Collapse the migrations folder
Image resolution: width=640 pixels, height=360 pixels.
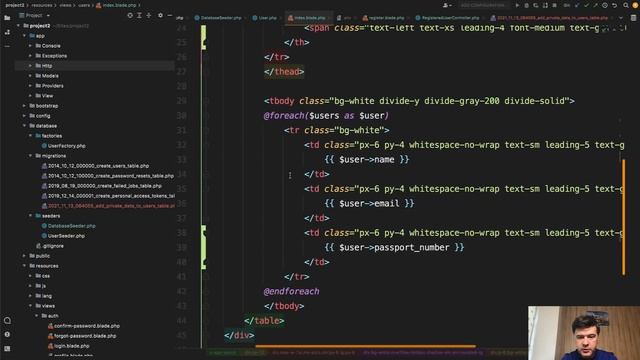point(30,156)
